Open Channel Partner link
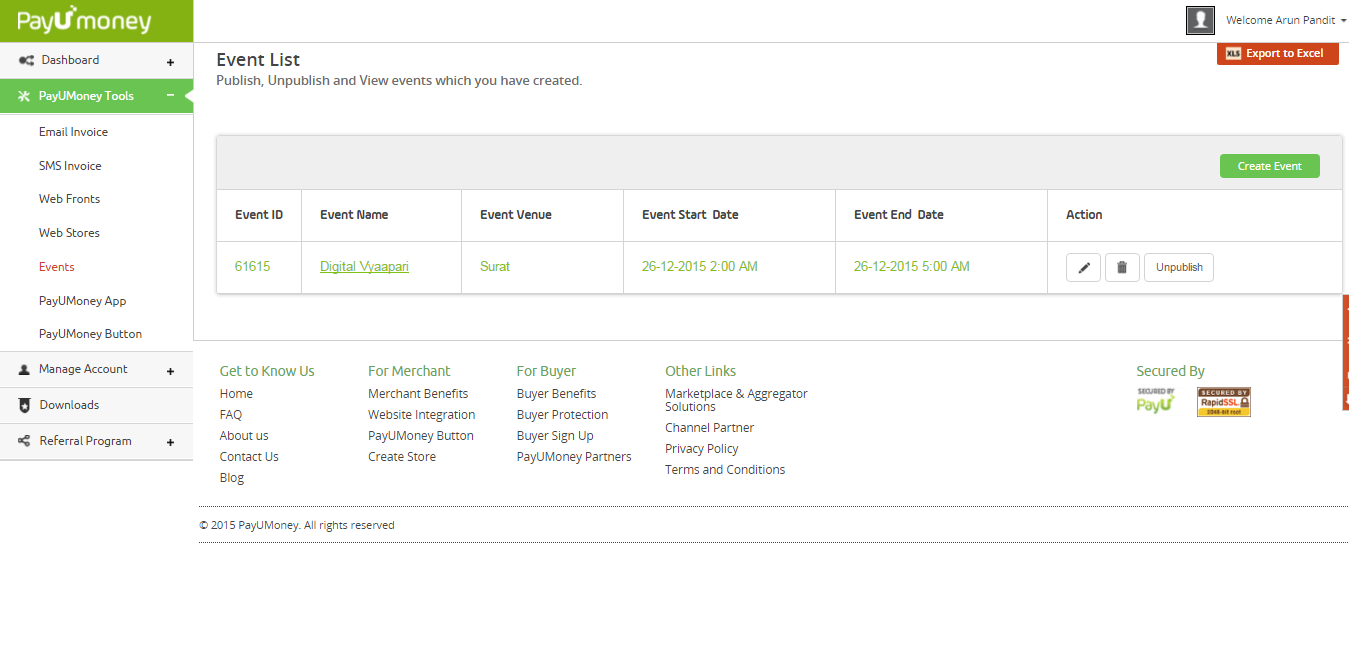 pos(710,428)
